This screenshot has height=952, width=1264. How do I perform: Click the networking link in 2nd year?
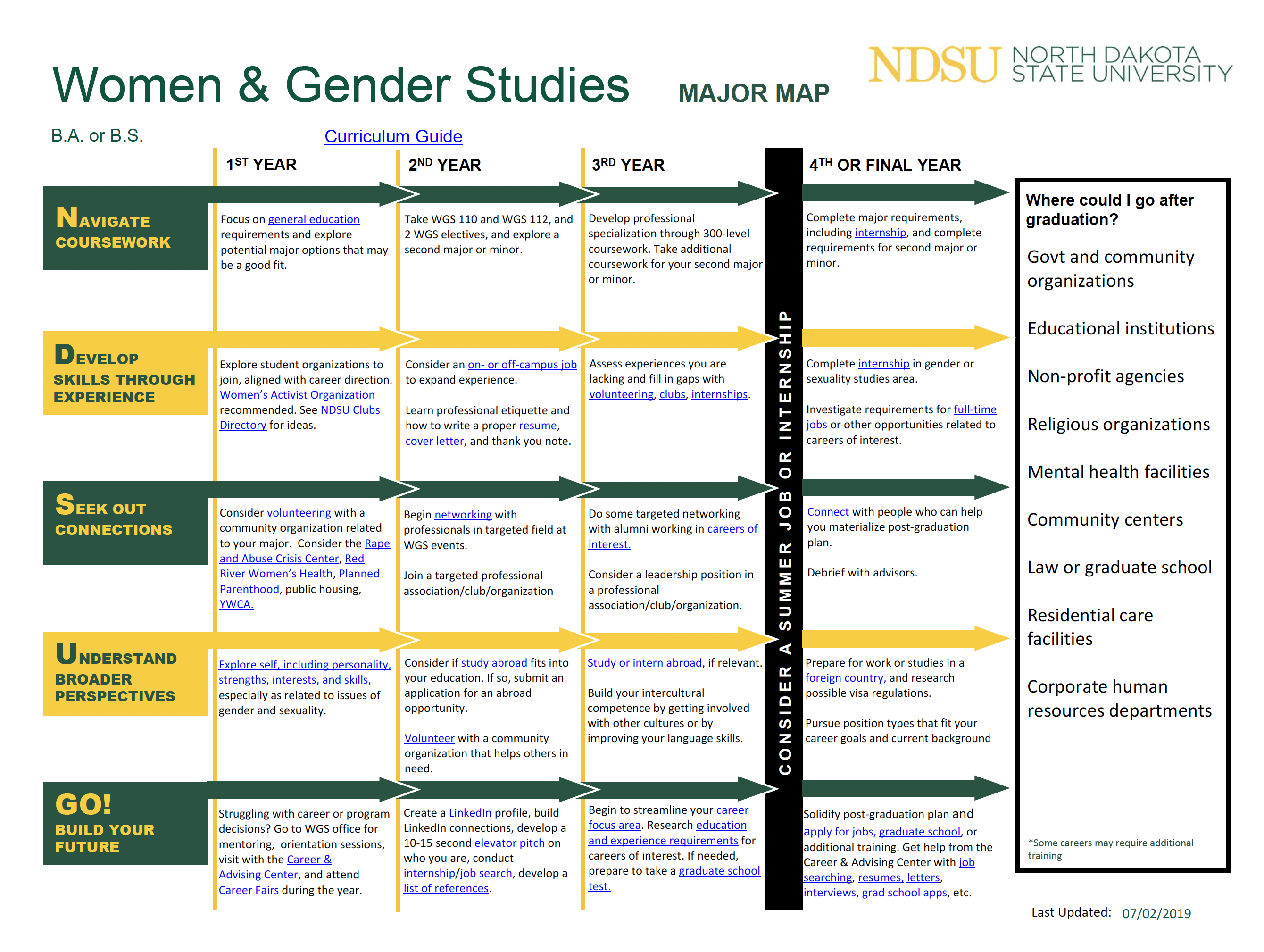pos(463,515)
